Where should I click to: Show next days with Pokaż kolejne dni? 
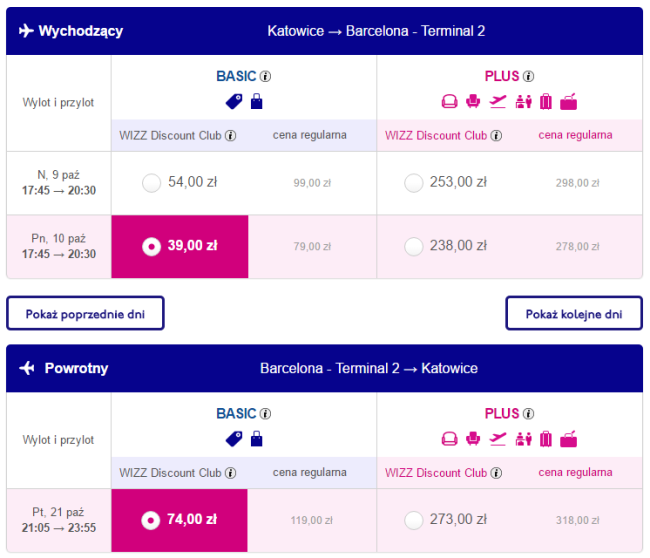[x=574, y=314]
